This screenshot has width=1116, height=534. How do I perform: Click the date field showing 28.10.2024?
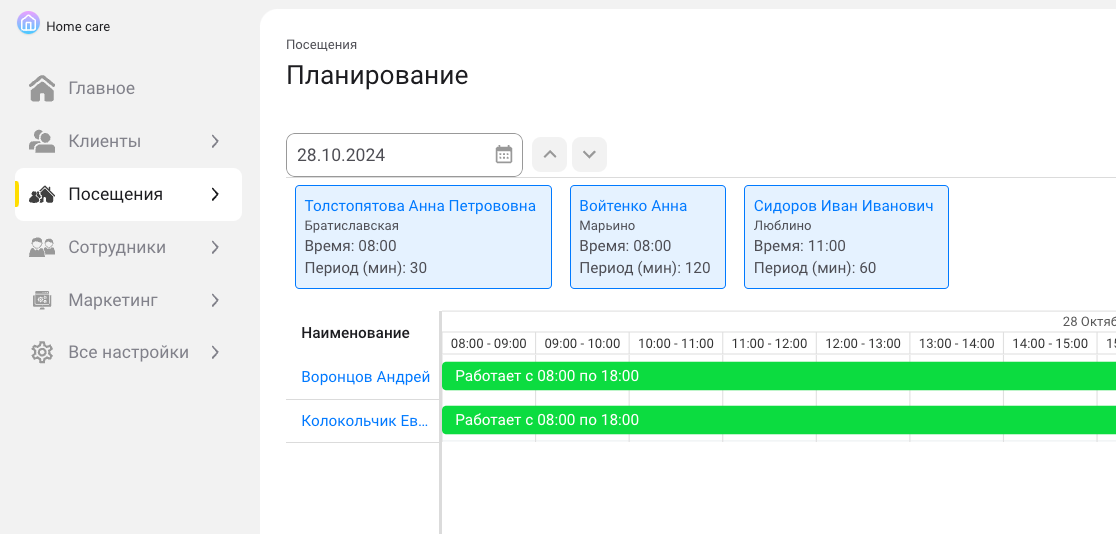click(x=390, y=155)
